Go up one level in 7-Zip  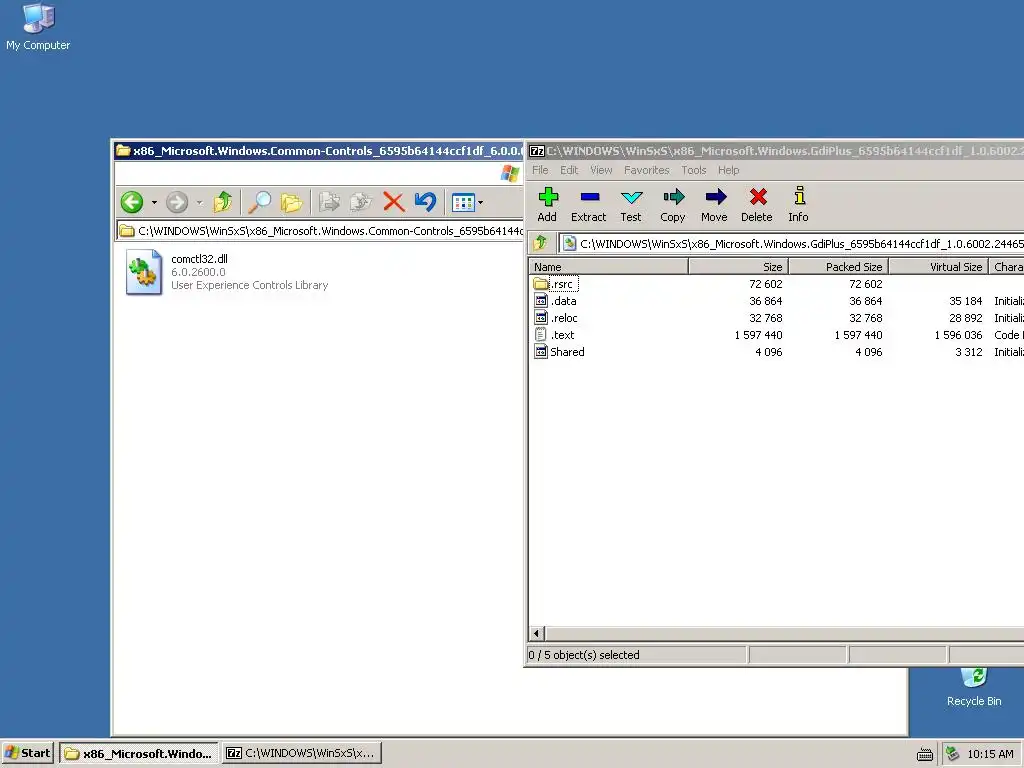point(540,244)
